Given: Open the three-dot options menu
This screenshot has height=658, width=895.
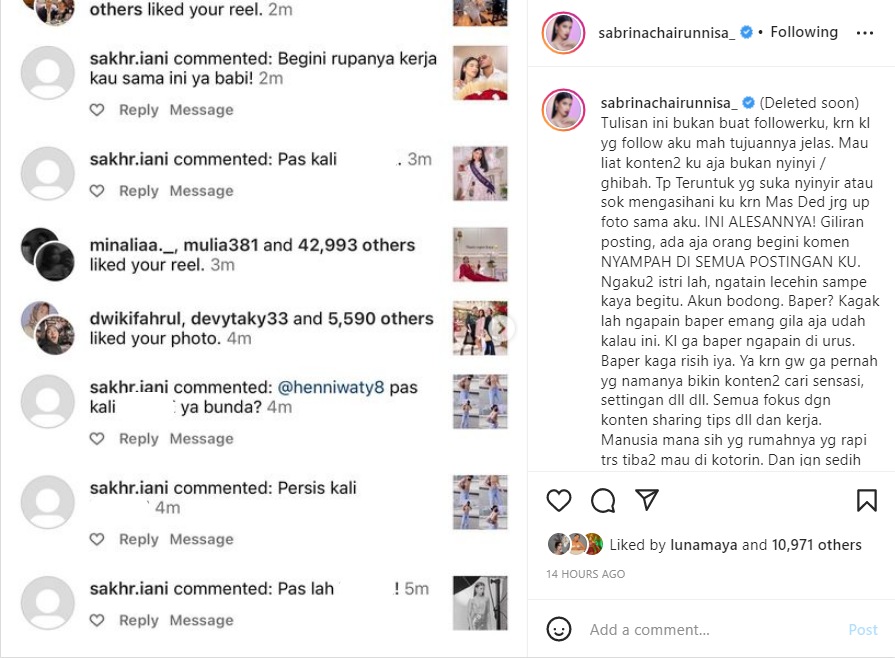Looking at the screenshot, I should click(x=864, y=33).
